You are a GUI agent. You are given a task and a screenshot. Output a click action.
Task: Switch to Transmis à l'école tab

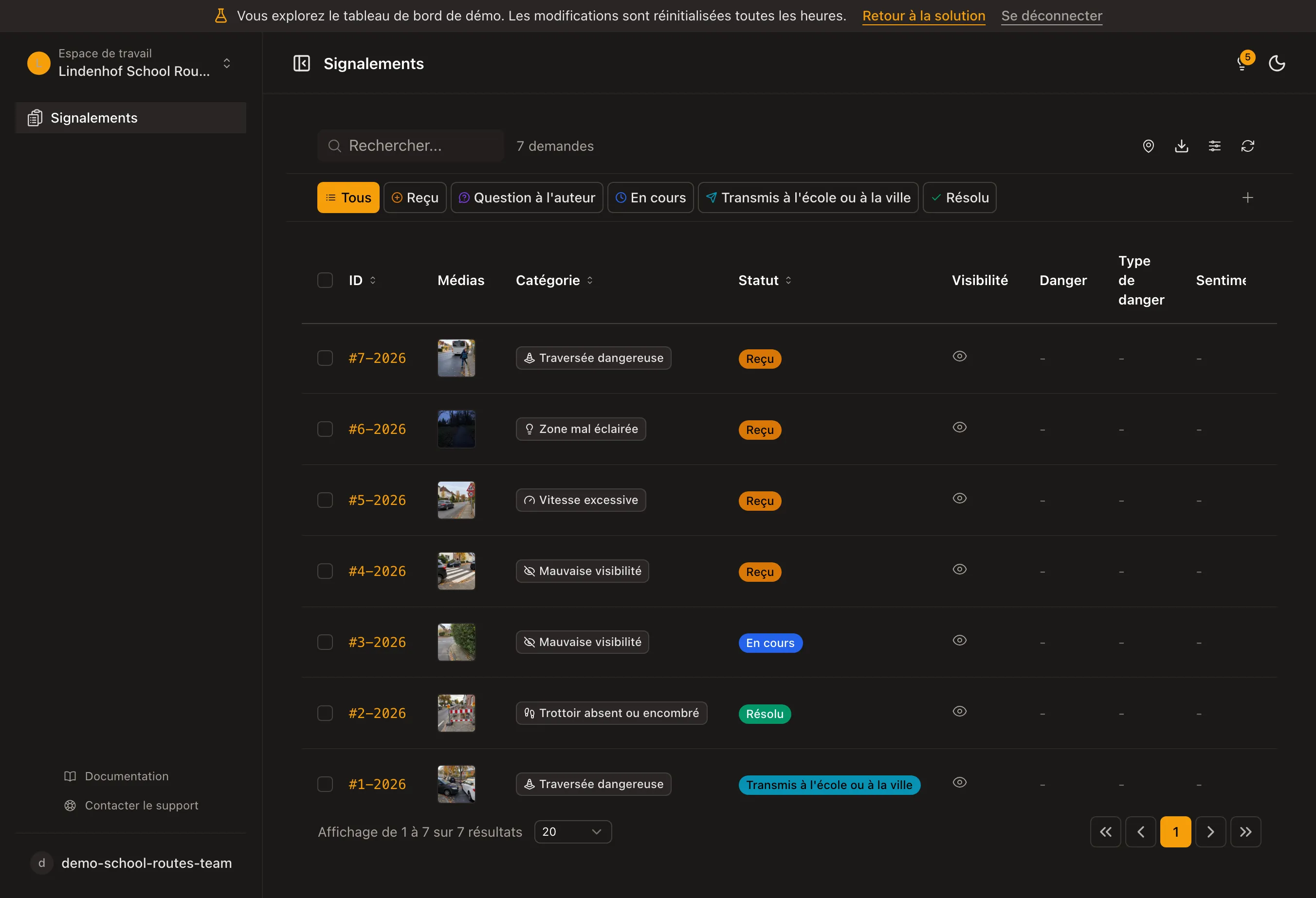pyautogui.click(x=808, y=198)
